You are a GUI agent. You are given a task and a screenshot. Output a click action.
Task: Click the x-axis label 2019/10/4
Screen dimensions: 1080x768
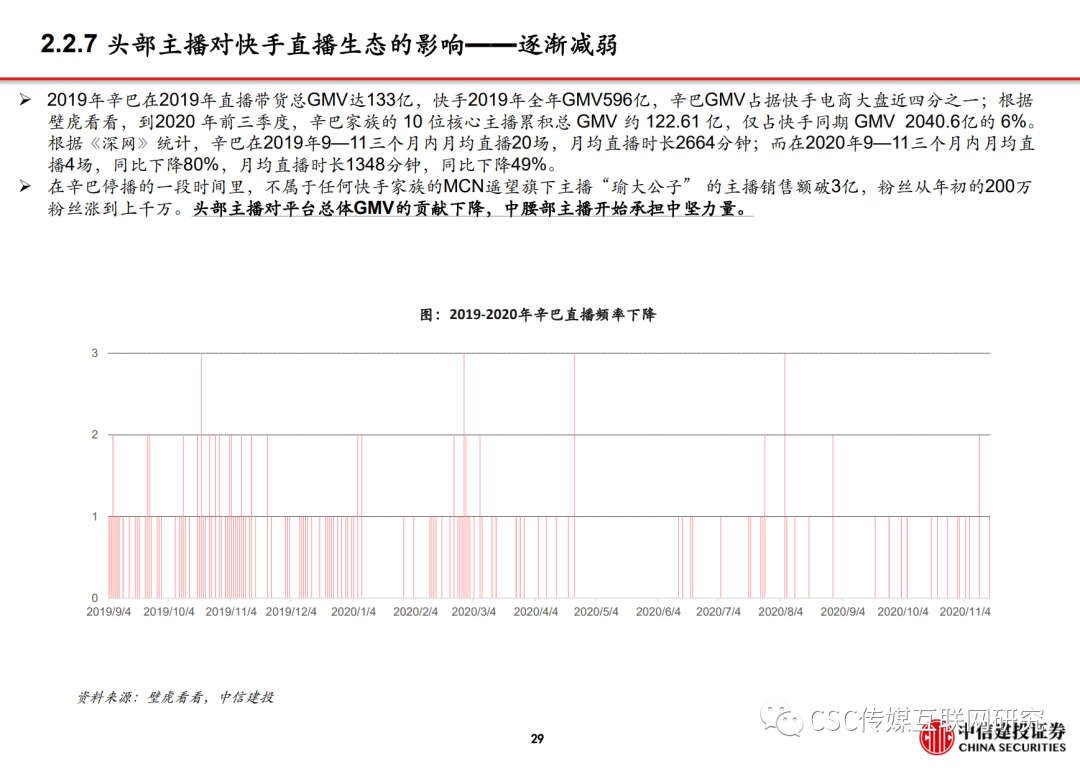click(169, 612)
